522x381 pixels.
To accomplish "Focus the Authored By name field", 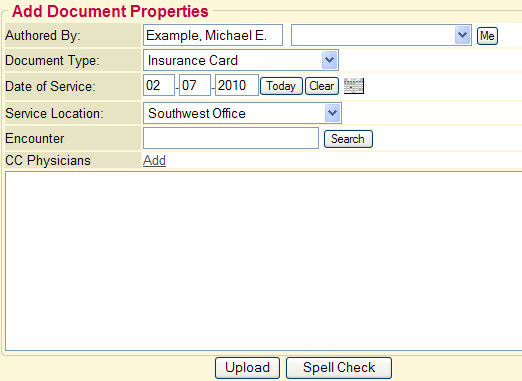I will [x=213, y=35].
